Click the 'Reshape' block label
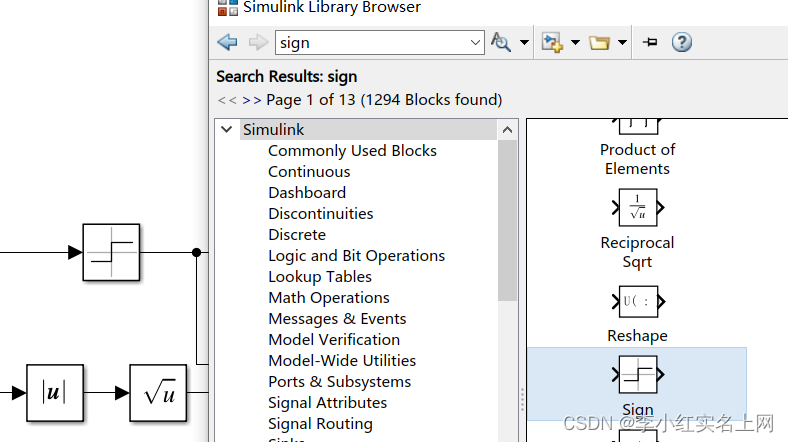This screenshot has height=442, width=788. pos(637,336)
